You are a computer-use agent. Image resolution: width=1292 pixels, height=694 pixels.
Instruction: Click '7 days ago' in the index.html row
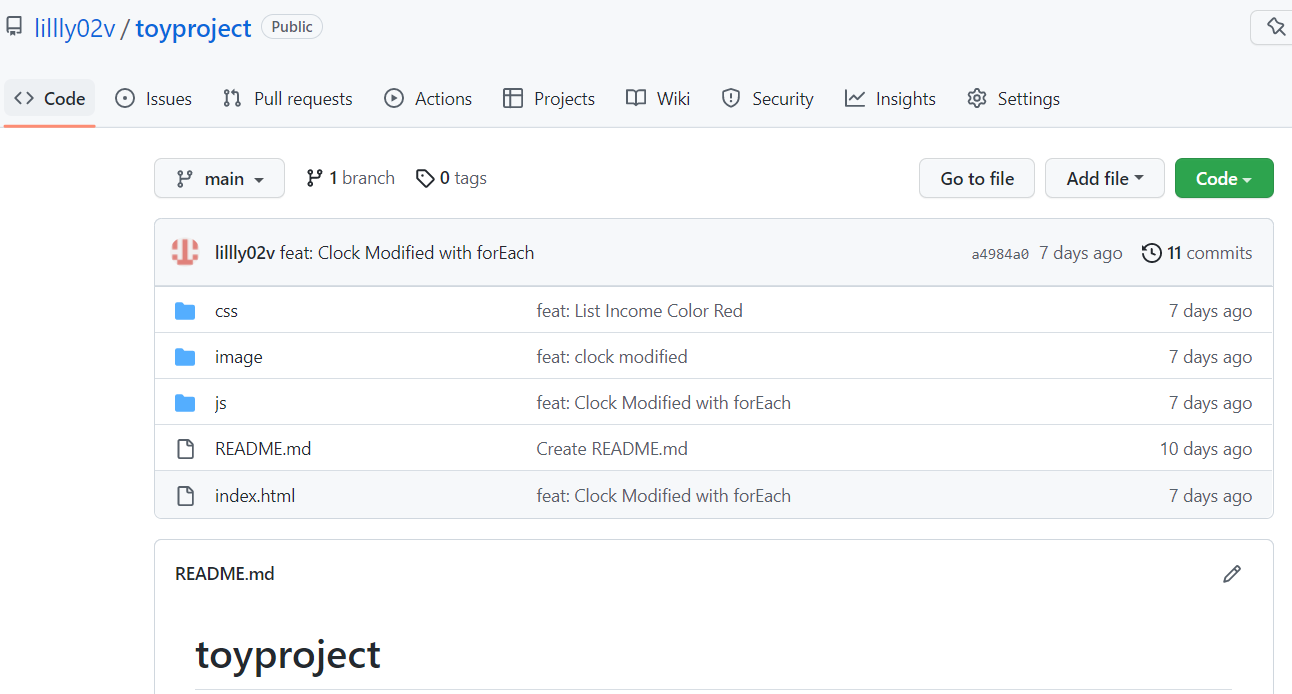tap(1210, 496)
